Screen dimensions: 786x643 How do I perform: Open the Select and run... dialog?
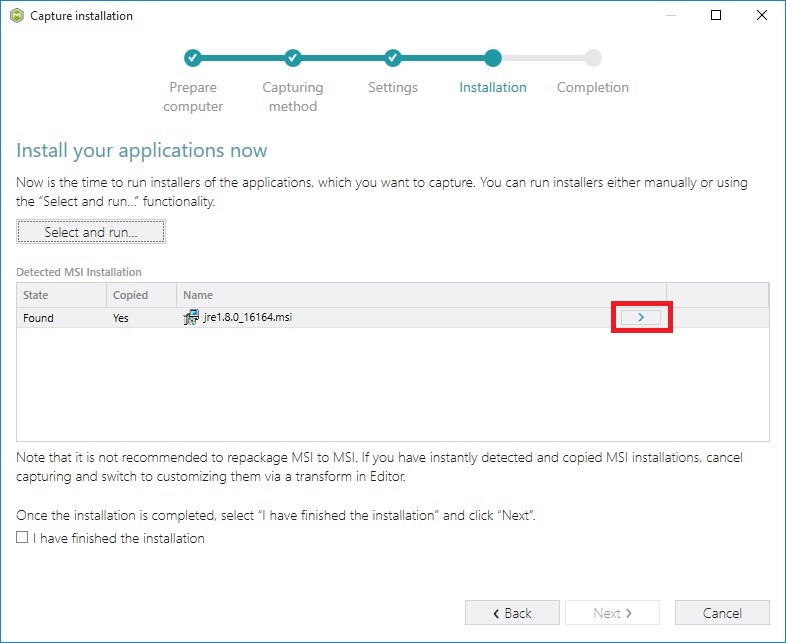(x=91, y=232)
